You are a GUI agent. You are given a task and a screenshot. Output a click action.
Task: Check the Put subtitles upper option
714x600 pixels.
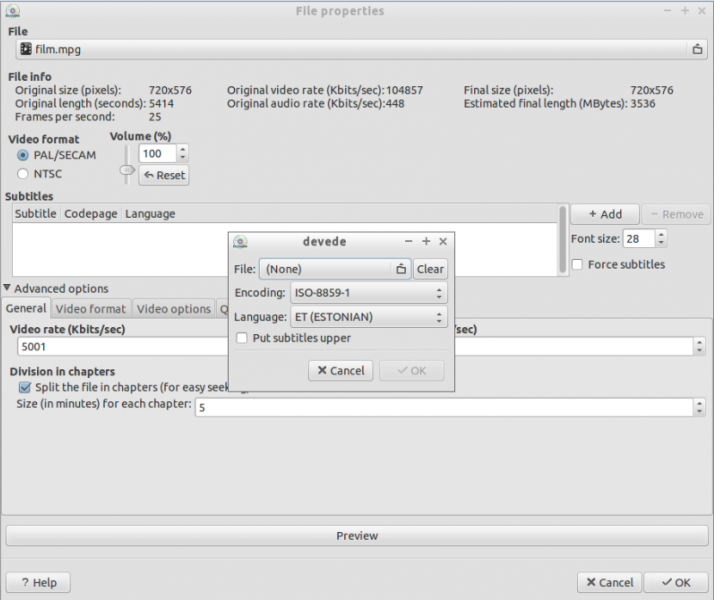[x=241, y=339]
